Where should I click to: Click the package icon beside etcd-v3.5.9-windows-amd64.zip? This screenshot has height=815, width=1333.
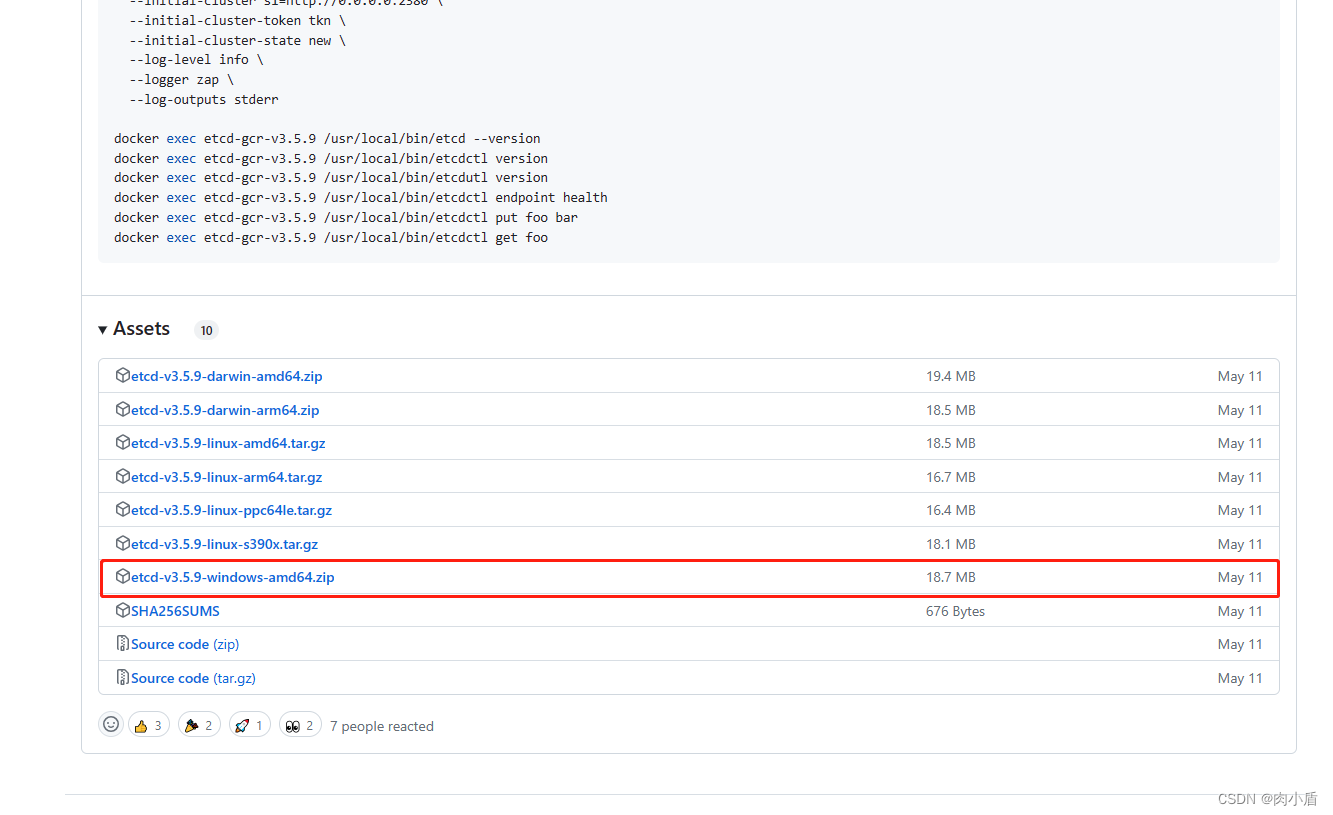tap(123, 576)
